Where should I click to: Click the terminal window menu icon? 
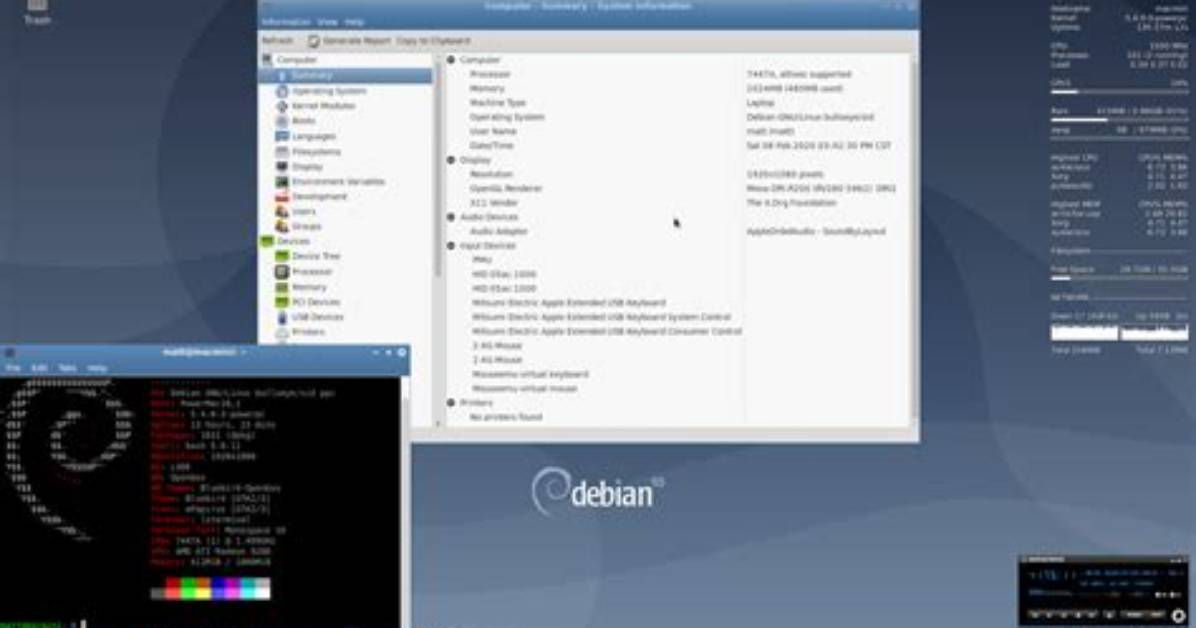point(10,353)
